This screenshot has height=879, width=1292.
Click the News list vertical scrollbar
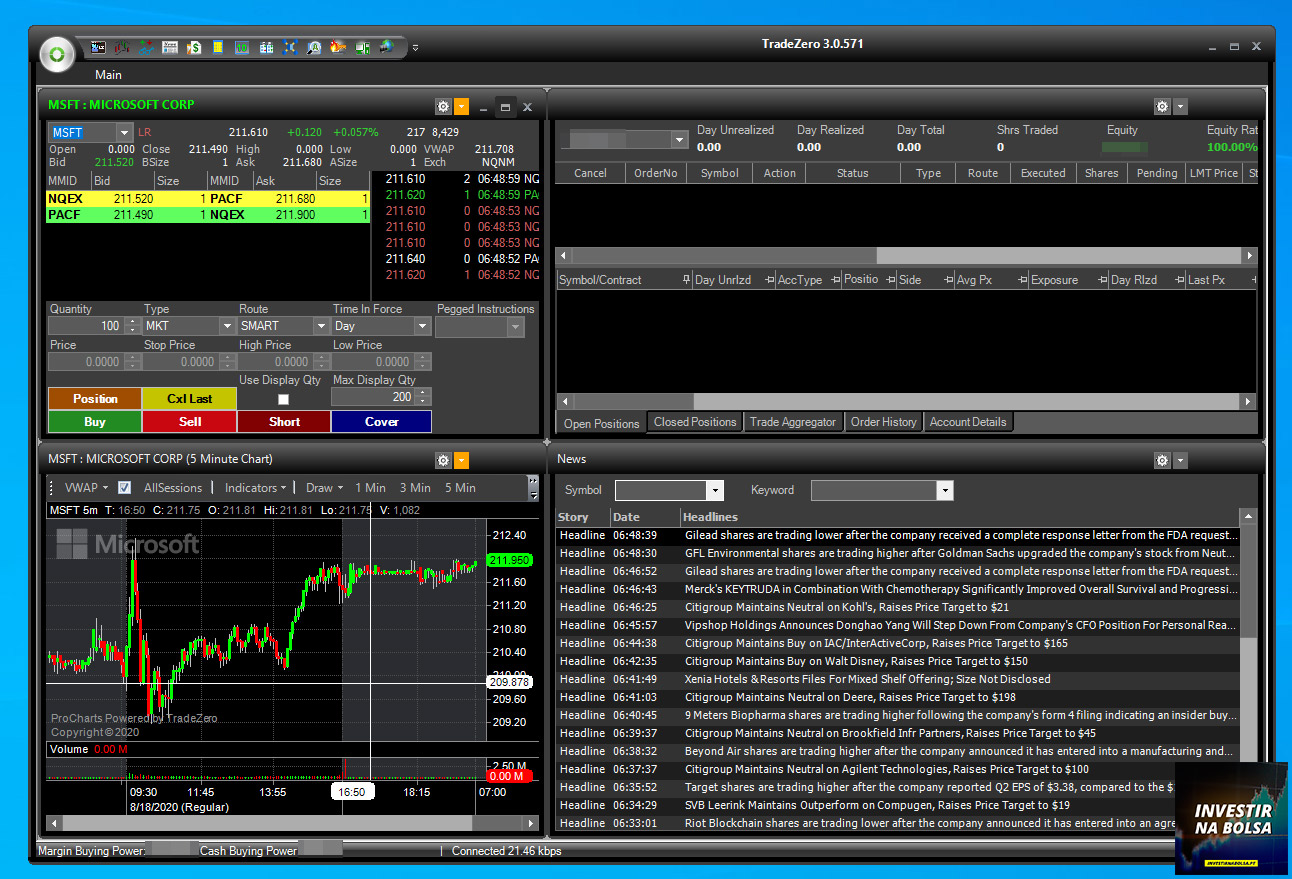pyautogui.click(x=1248, y=670)
